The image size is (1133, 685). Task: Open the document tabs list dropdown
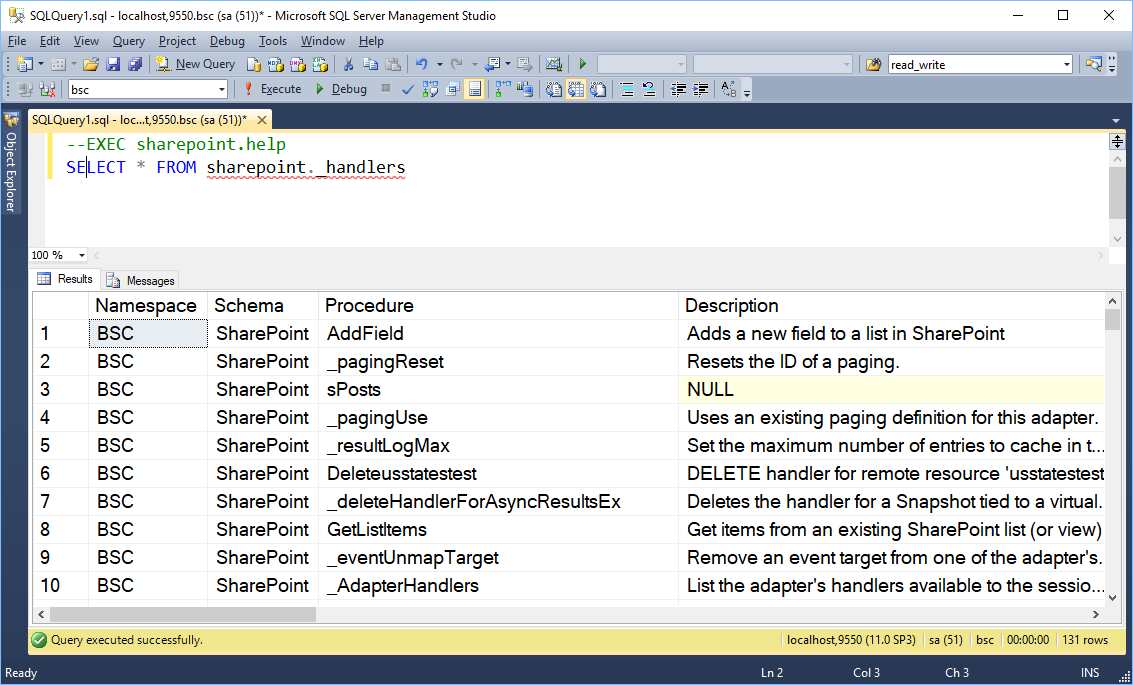coord(1116,121)
